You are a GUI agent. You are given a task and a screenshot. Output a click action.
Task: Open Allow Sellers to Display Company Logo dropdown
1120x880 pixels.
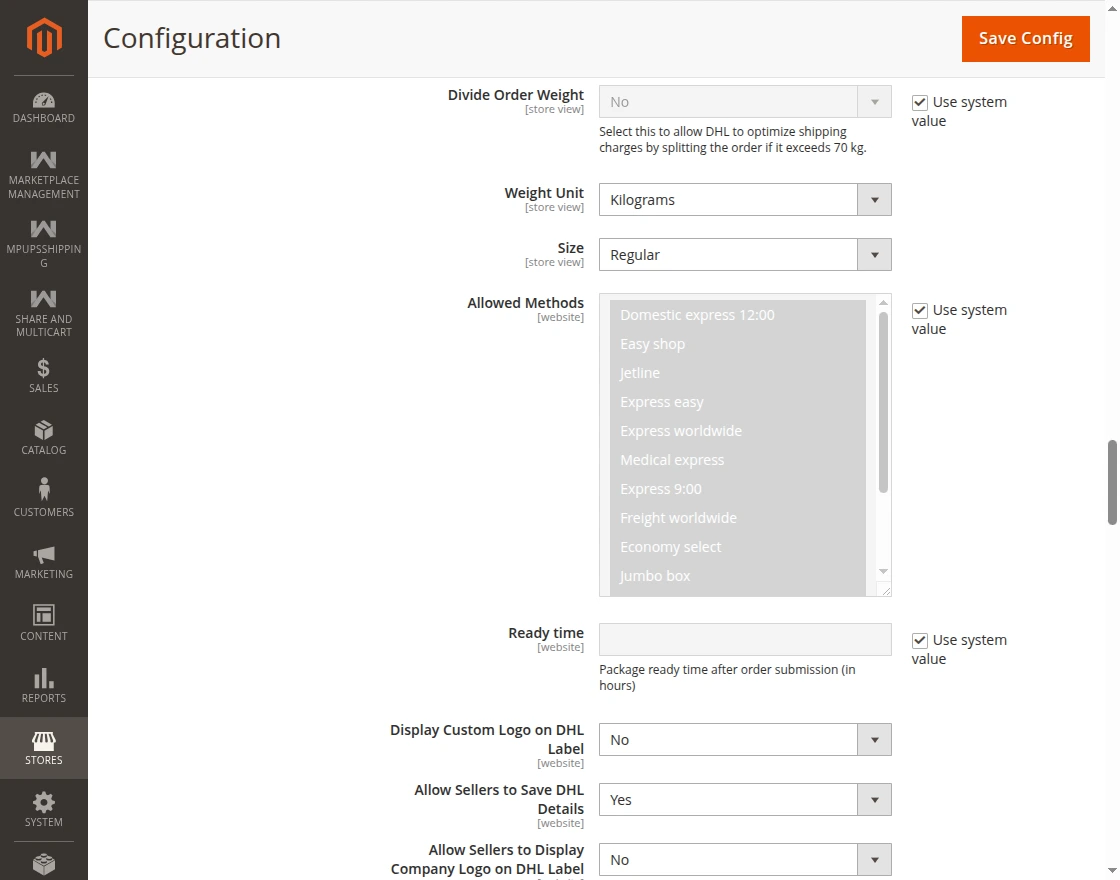(745, 860)
